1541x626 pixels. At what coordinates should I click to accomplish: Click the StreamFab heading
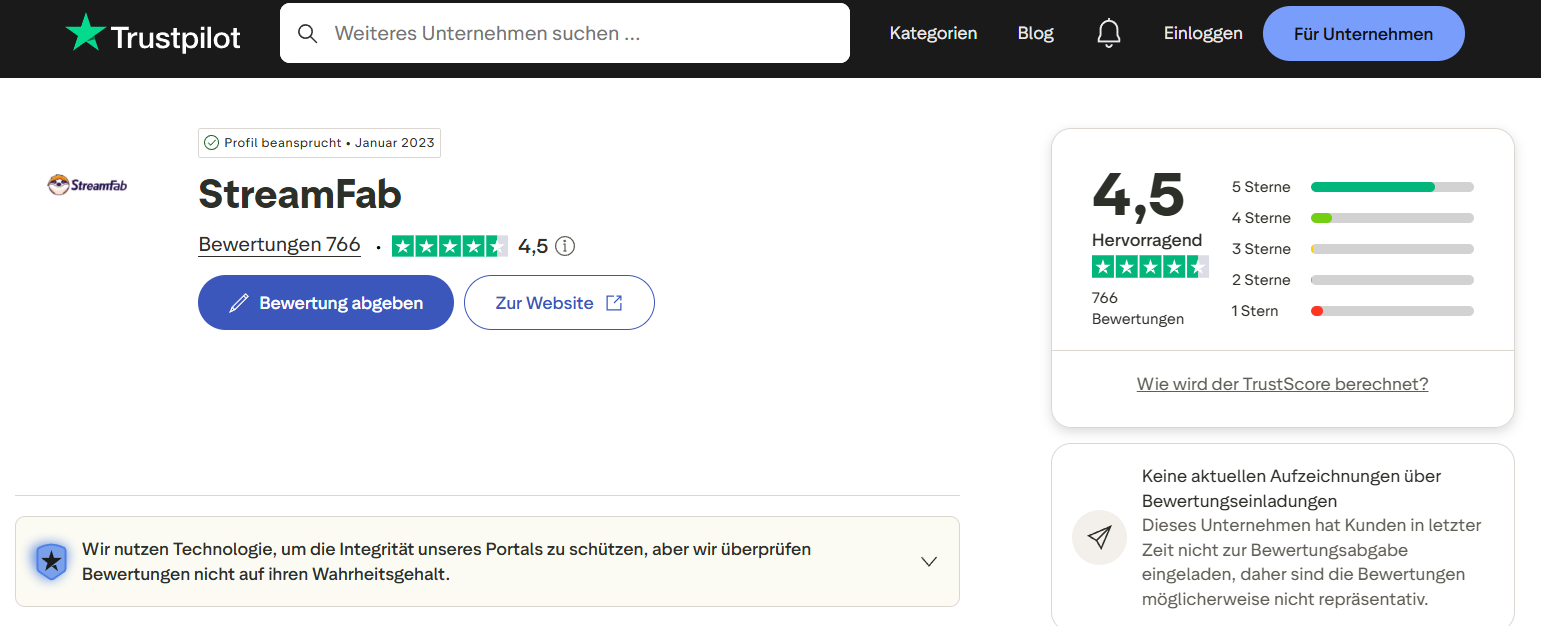click(x=300, y=194)
